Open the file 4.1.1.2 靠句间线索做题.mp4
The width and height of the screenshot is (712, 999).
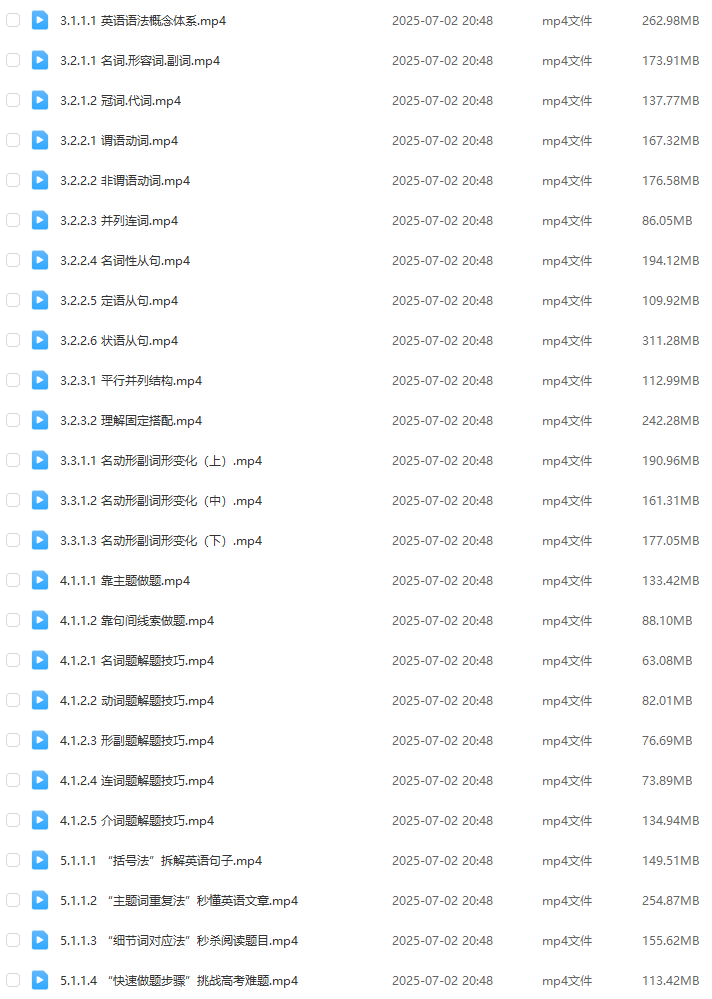137,621
